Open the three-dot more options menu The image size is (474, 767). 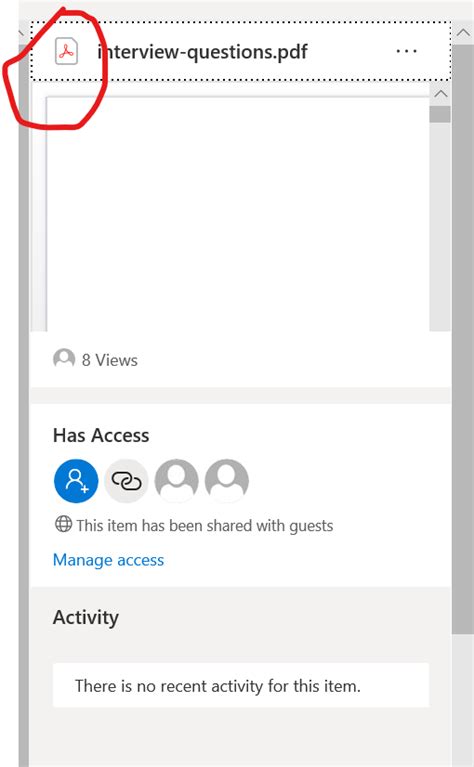click(x=406, y=51)
